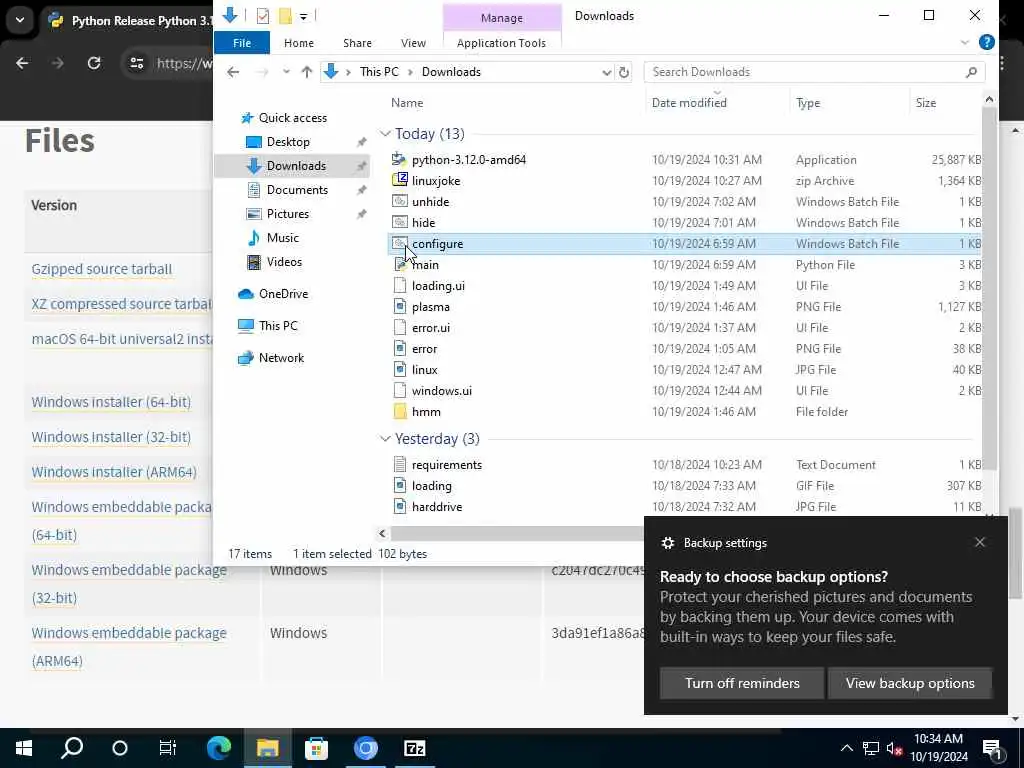The height and width of the screenshot is (768, 1024).
Task: Click the muted volume tray icon
Action: pos(894,748)
